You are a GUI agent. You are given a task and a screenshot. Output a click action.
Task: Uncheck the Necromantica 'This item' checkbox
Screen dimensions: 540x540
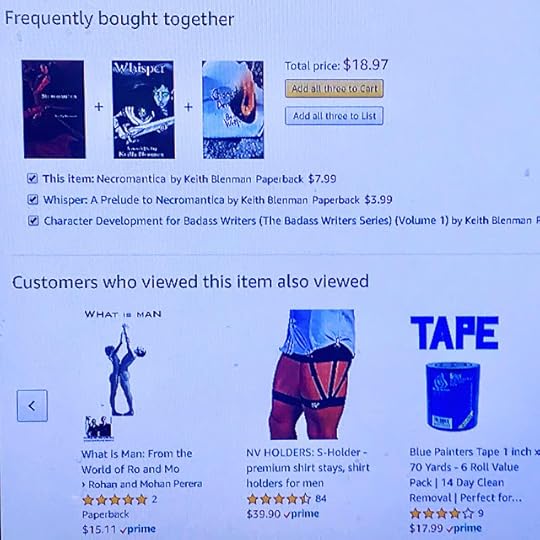(32, 179)
